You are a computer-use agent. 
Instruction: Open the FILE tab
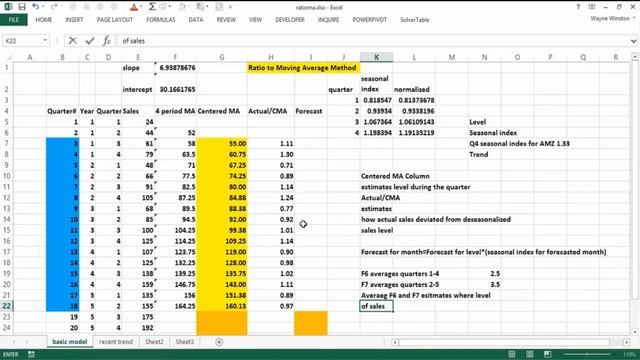[13, 20]
